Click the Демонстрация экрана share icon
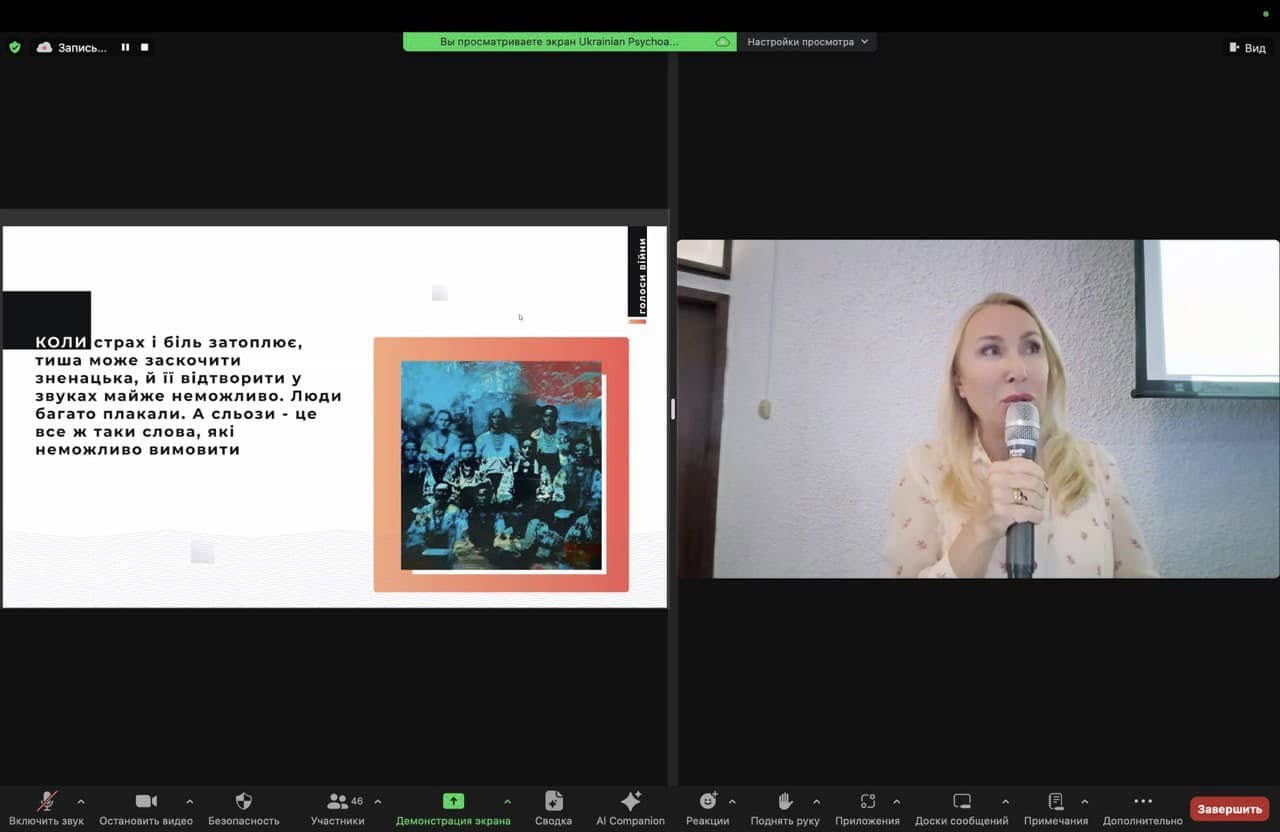This screenshot has height=832, width=1280. click(x=453, y=801)
